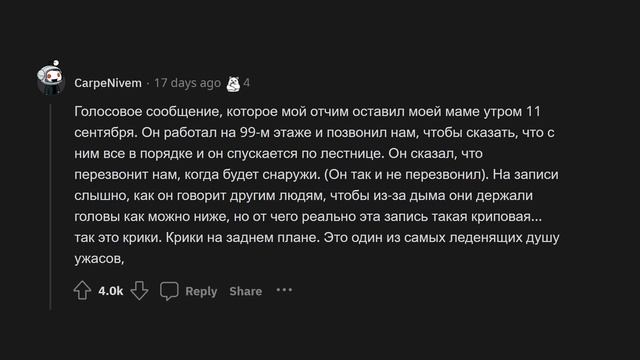
Task: Click the opening word 'Голосовое' in comment
Action: pos(108,111)
